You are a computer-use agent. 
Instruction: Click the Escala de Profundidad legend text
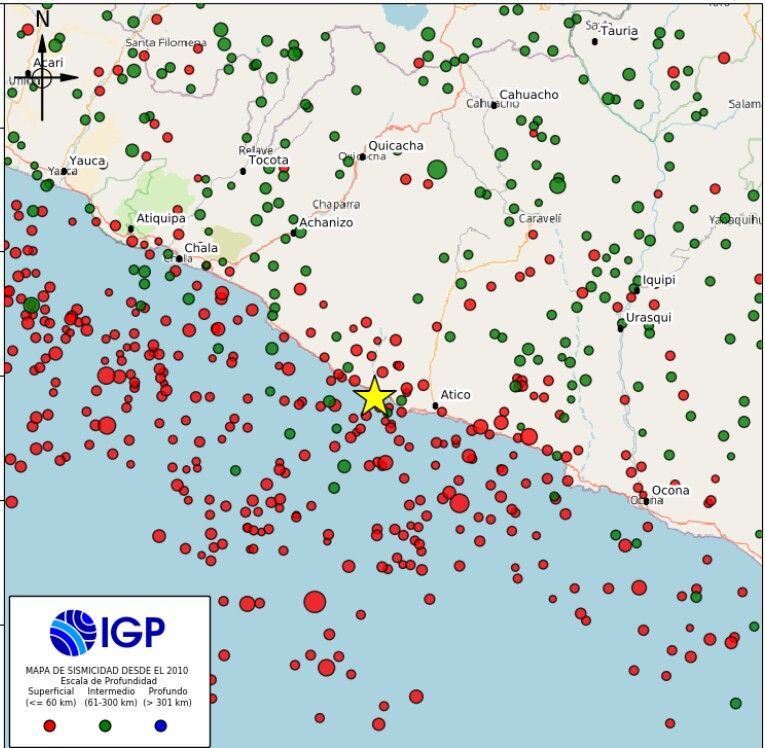108,681
